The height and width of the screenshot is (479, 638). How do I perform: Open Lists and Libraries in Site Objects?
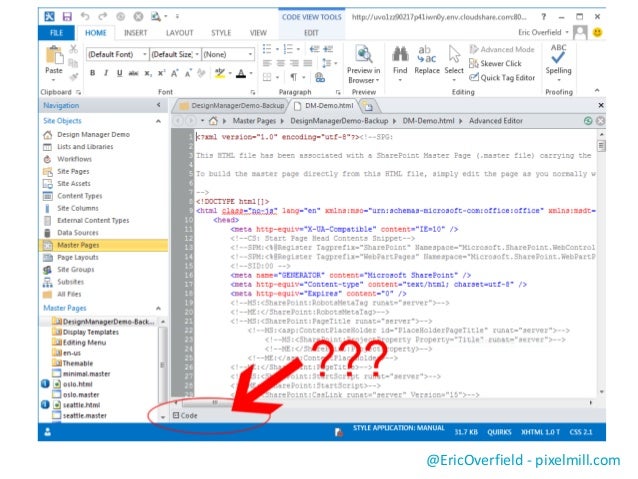pos(85,147)
